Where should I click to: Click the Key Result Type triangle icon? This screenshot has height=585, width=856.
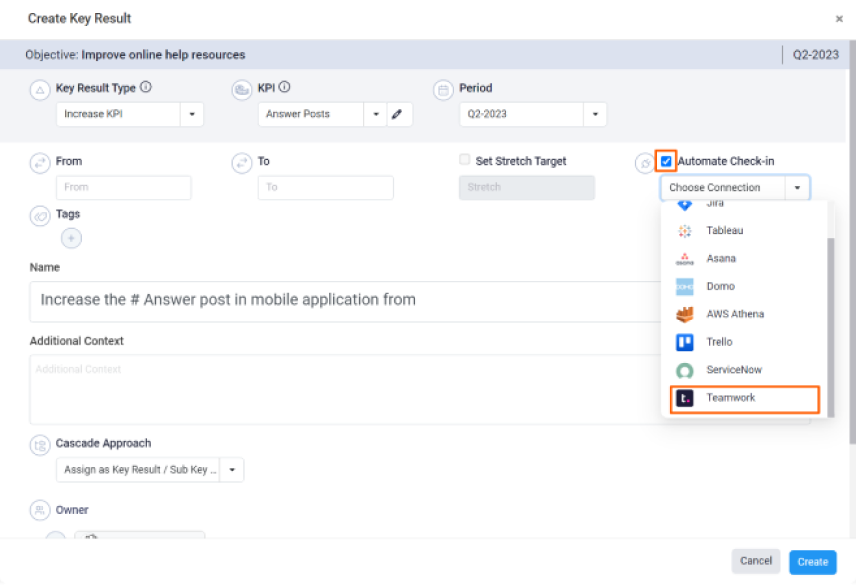[40, 90]
